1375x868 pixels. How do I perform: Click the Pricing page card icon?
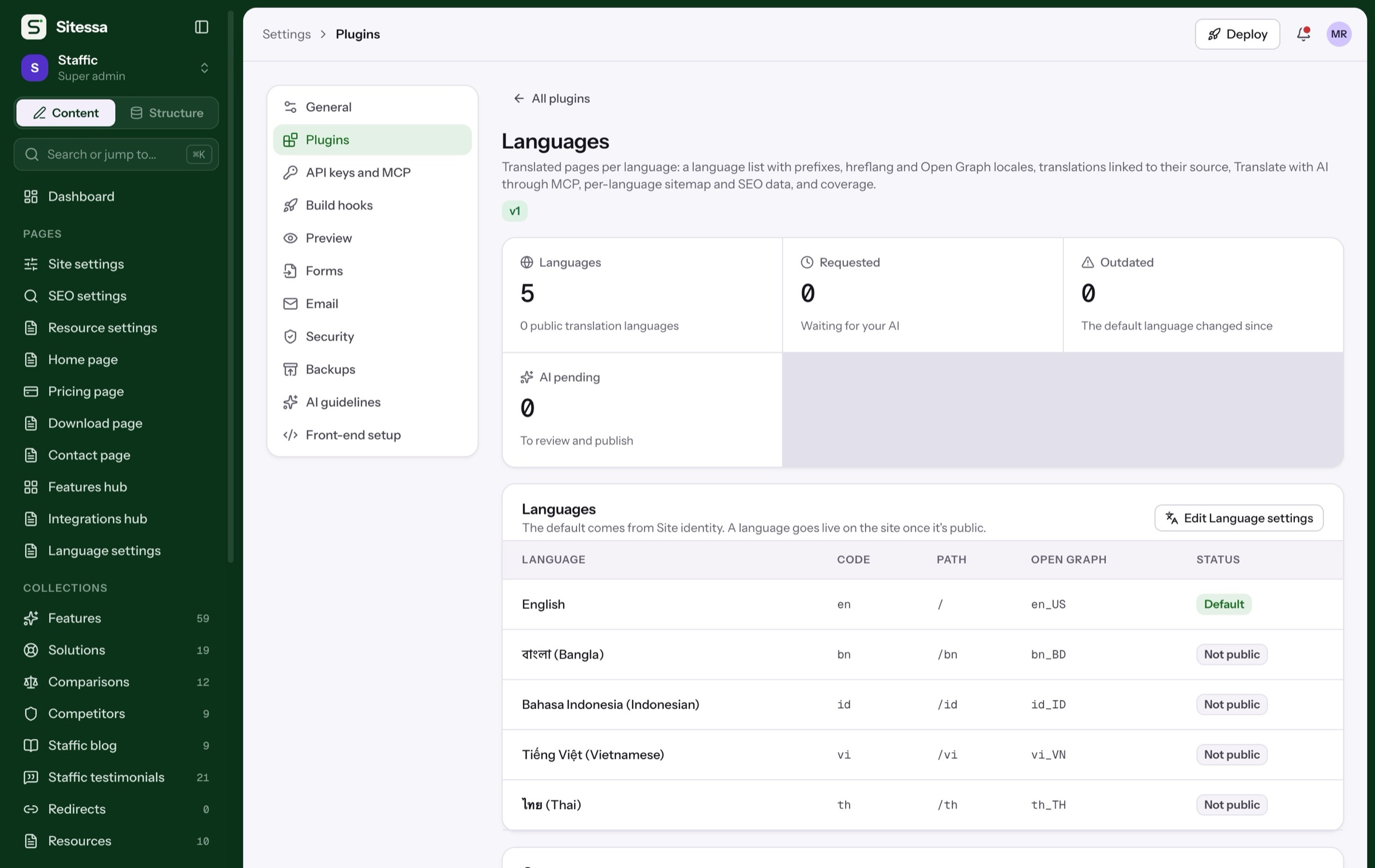point(31,391)
